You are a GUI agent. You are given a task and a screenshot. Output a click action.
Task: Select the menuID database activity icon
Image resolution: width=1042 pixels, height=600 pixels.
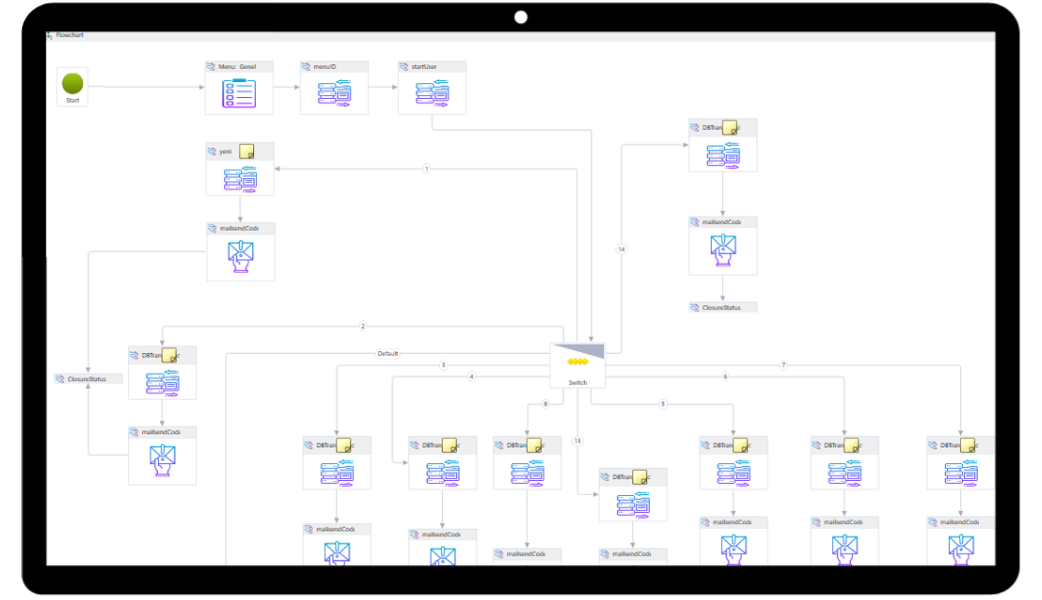[334, 94]
